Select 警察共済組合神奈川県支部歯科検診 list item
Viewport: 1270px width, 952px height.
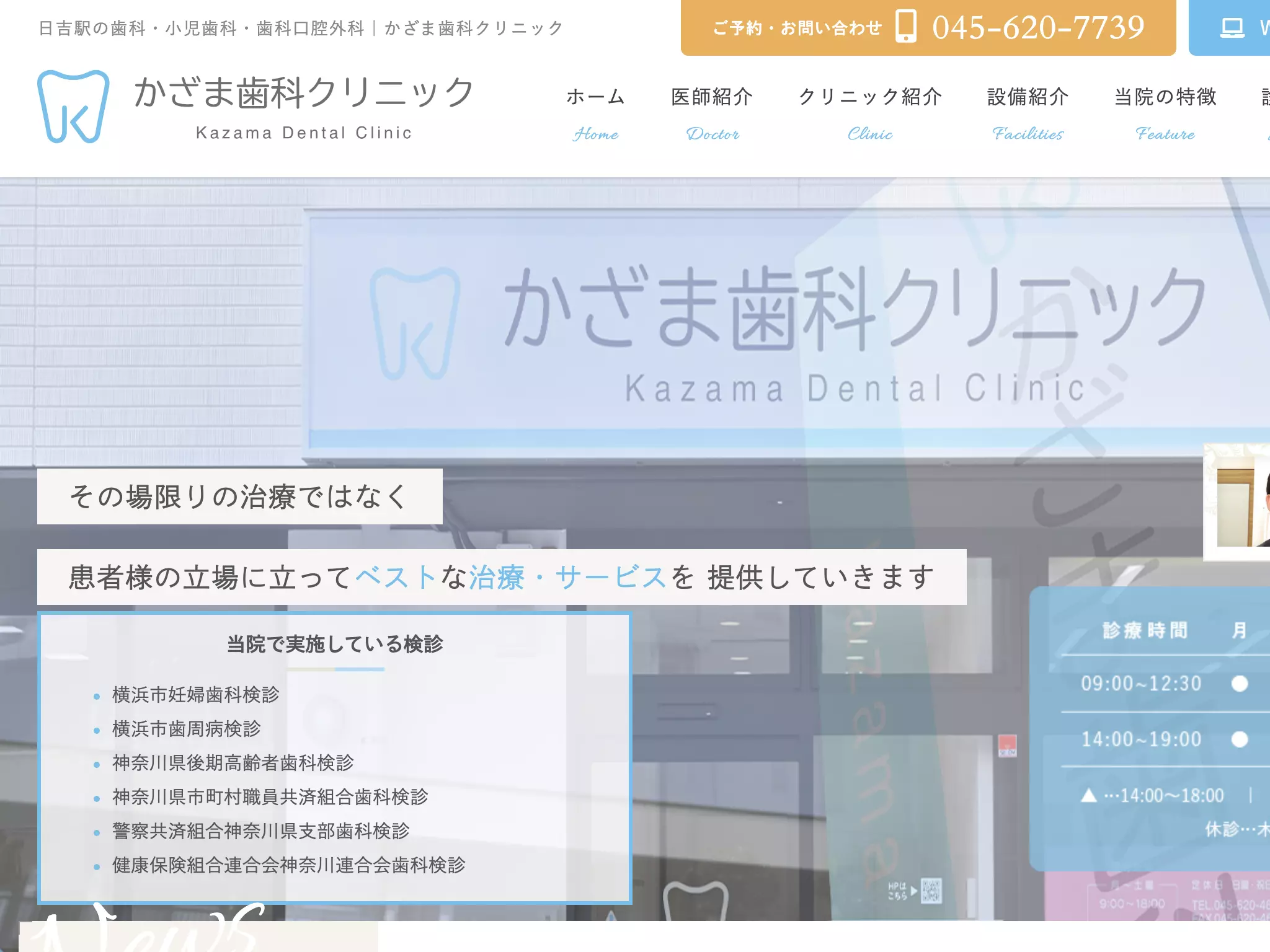tap(260, 831)
